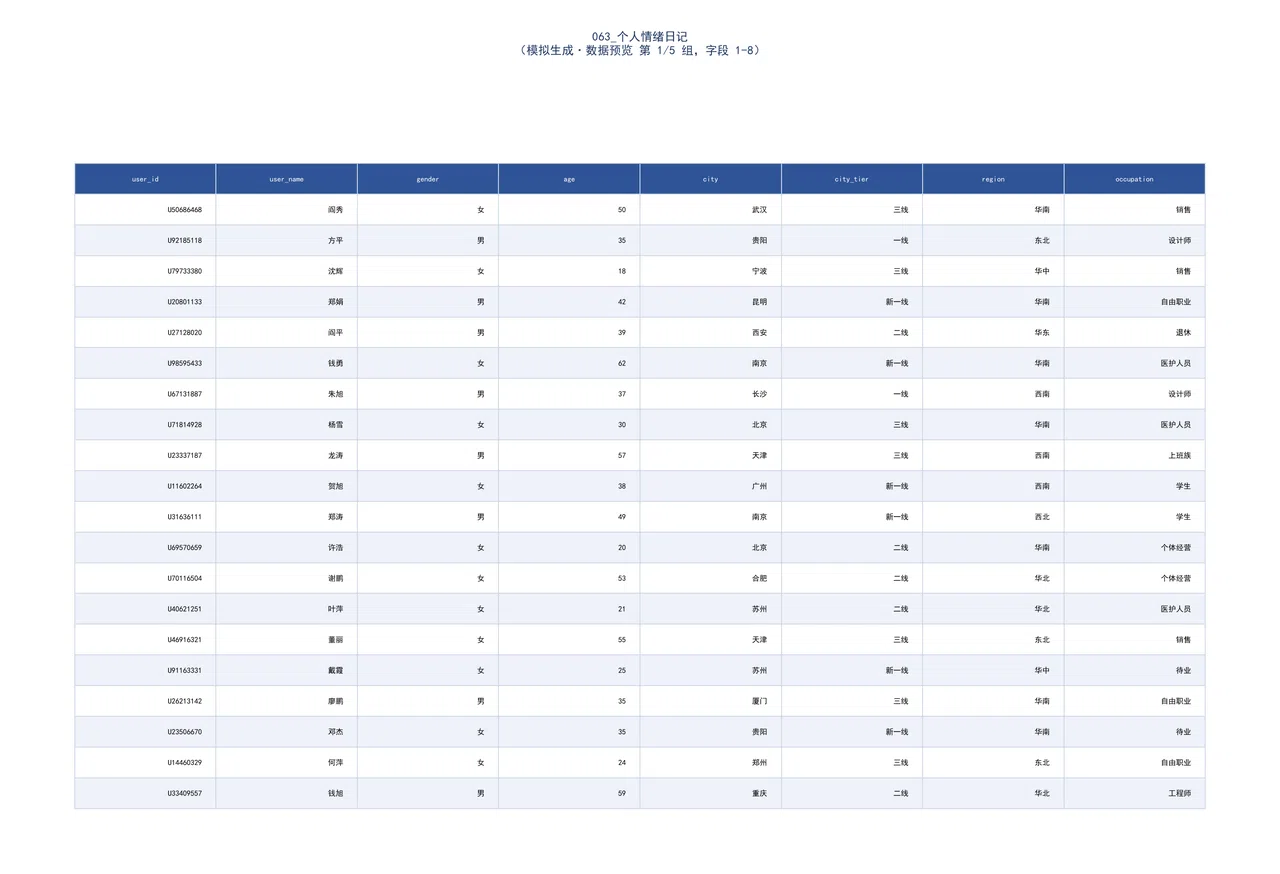Image resolution: width=1280 pixels, height=874 pixels.
Task: Click the city cell 厦门
Action: (x=711, y=701)
